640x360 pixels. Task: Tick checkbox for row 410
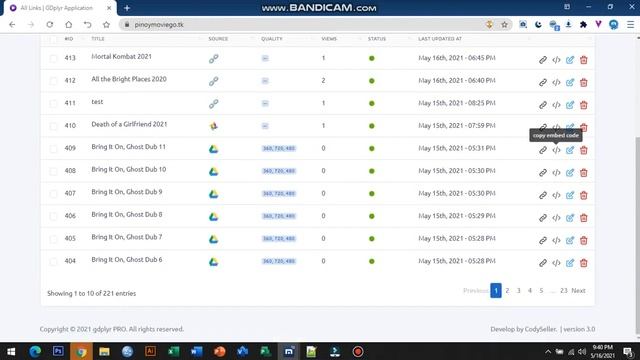[x=53, y=126]
